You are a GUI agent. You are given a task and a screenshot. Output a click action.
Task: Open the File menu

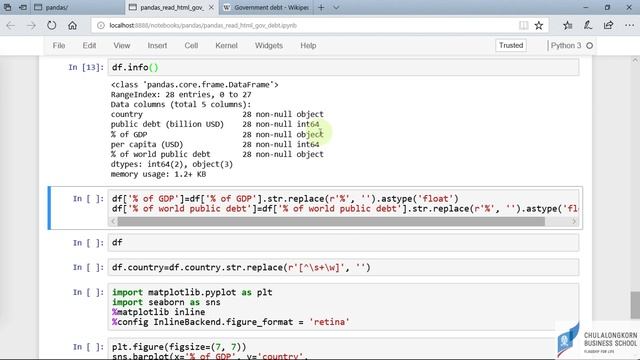59,45
